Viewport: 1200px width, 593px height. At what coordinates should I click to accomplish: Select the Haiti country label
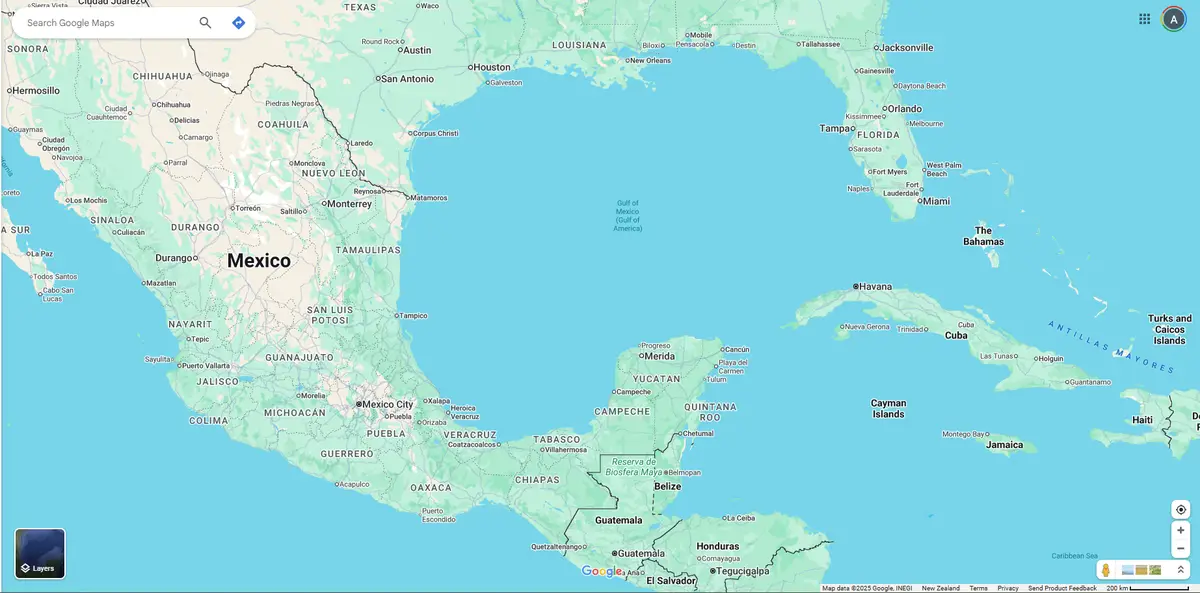click(1142, 420)
